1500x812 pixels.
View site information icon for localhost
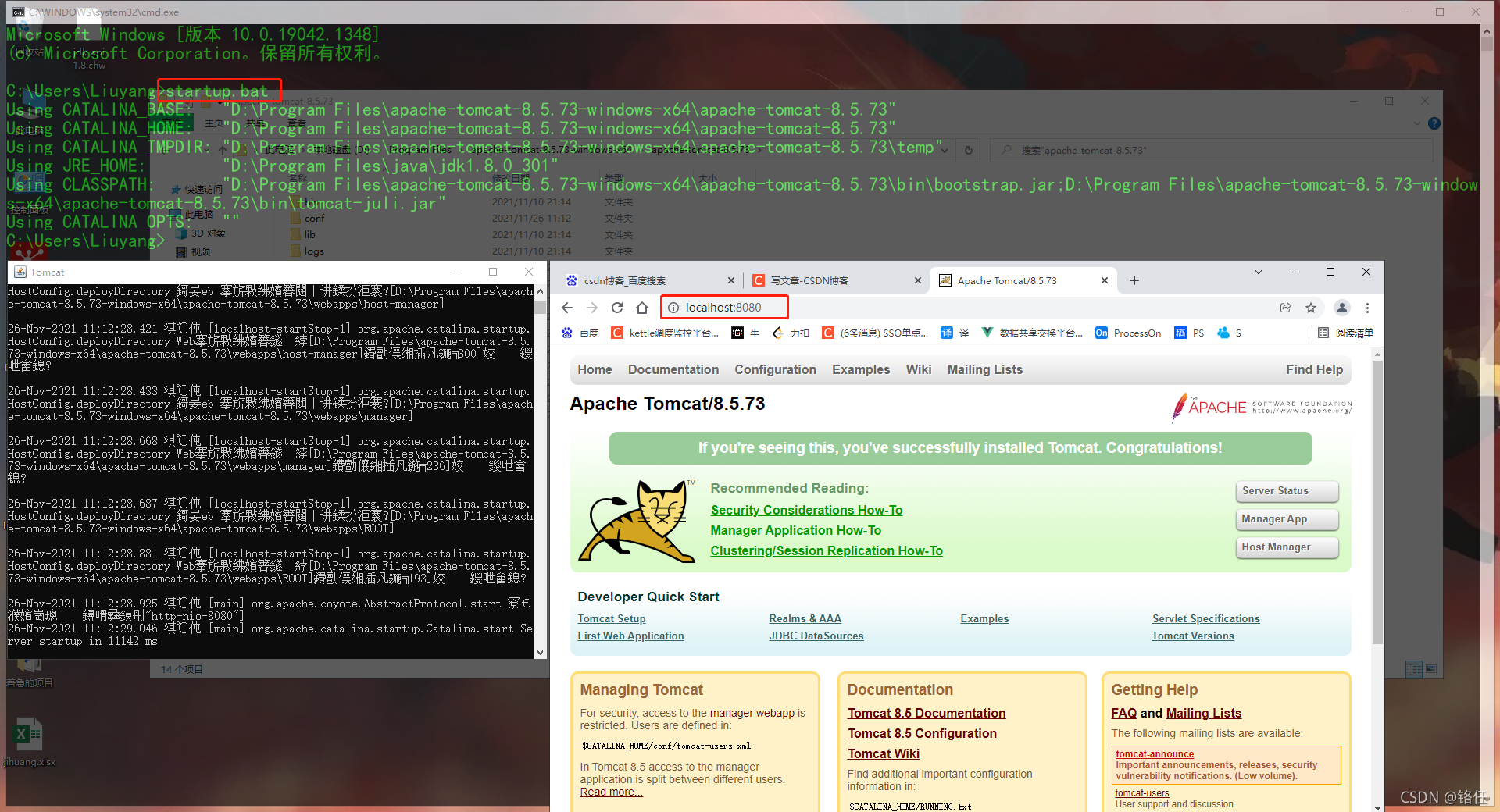(673, 308)
